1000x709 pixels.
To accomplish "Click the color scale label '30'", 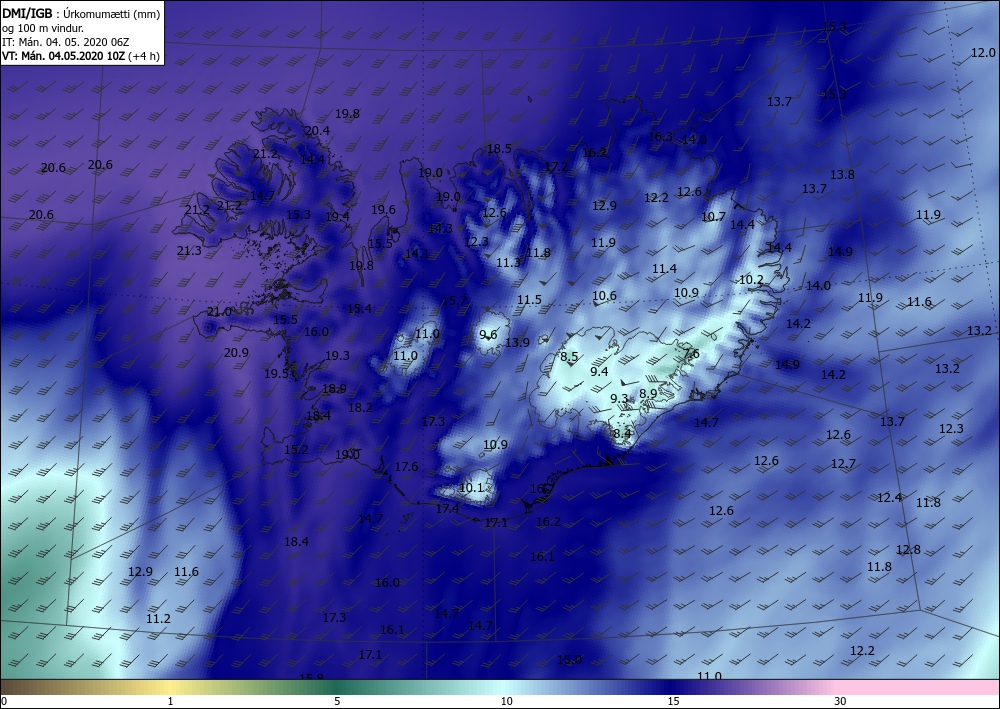I will click(840, 702).
